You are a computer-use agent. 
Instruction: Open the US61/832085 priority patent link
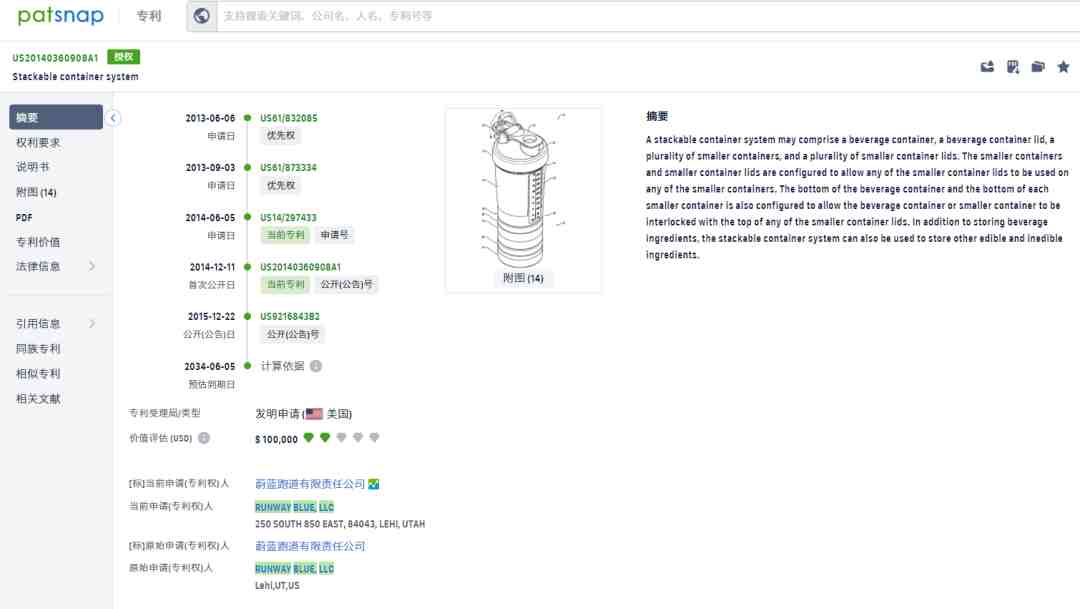tap(288, 118)
